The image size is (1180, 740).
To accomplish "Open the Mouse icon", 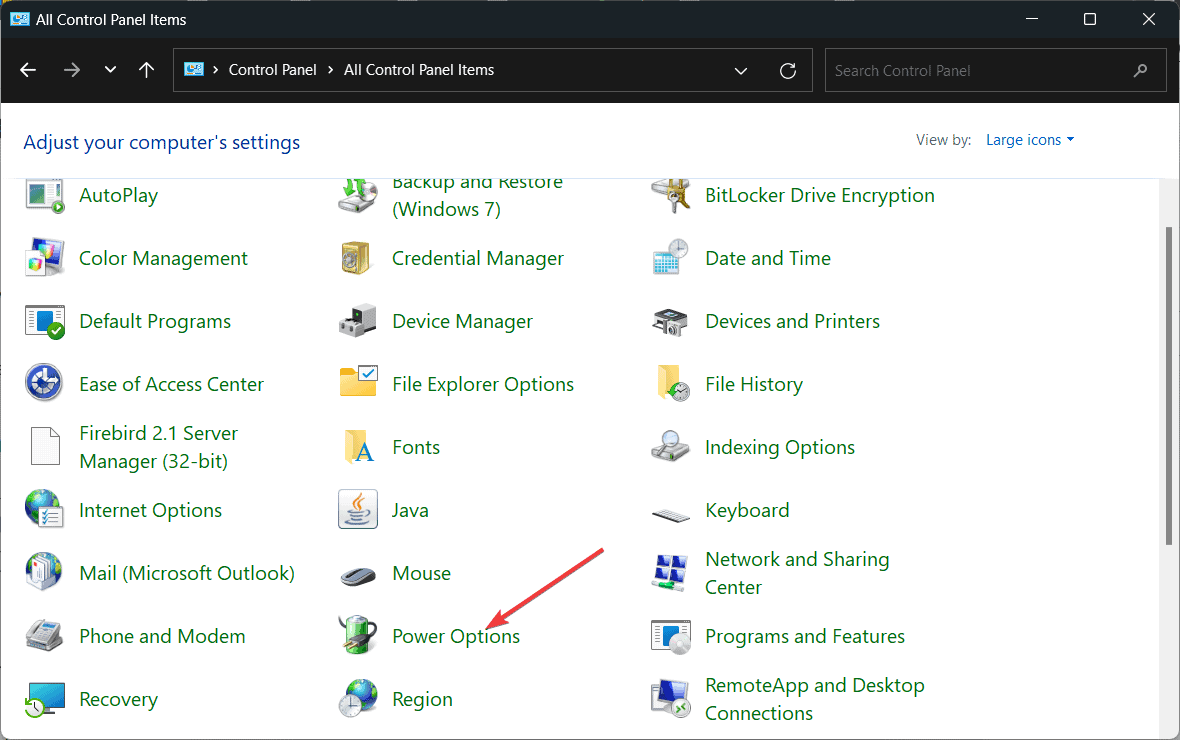I will point(357,575).
